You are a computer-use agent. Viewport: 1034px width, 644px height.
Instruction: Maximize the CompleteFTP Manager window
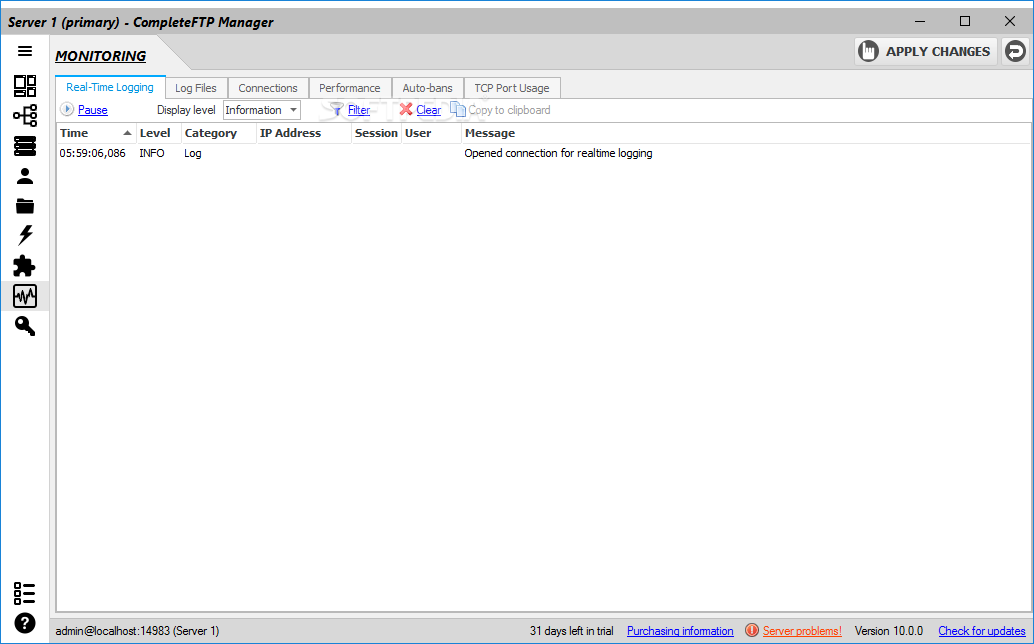point(965,21)
